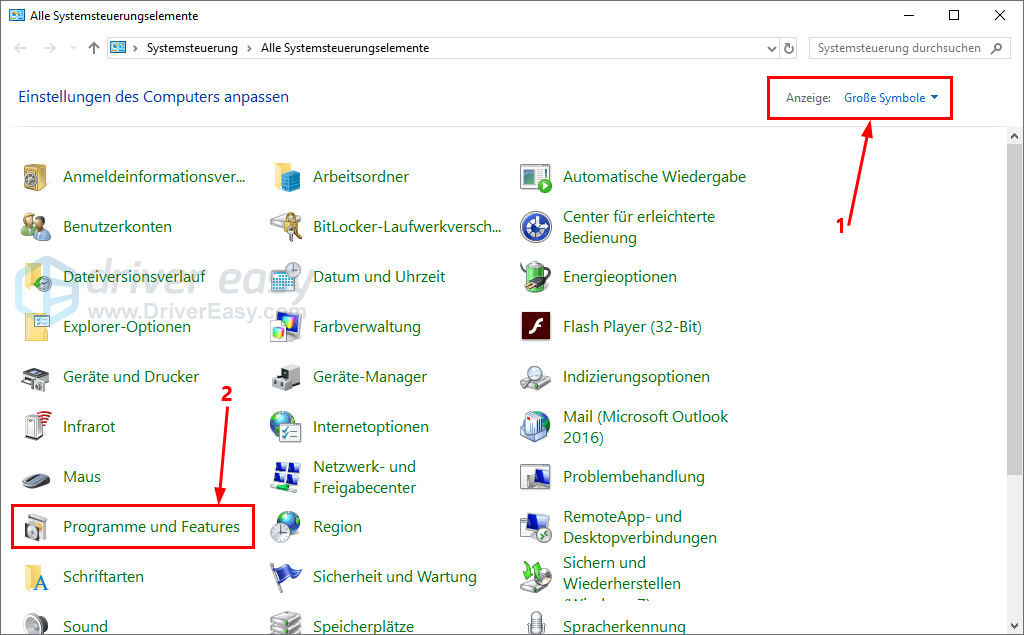Click the Geräte-Manager icon

(286, 377)
